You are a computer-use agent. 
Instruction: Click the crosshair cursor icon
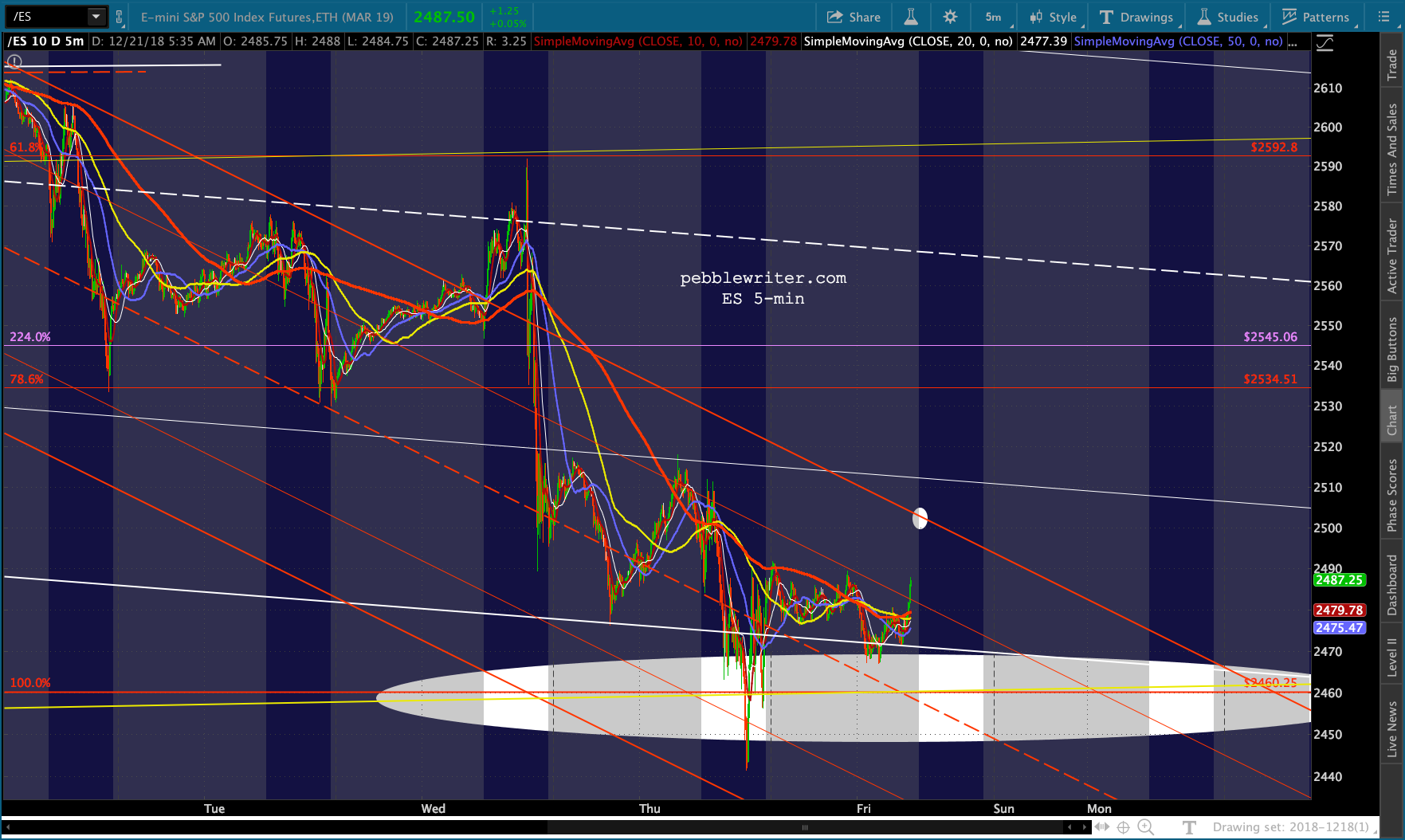pyautogui.click(x=1123, y=827)
